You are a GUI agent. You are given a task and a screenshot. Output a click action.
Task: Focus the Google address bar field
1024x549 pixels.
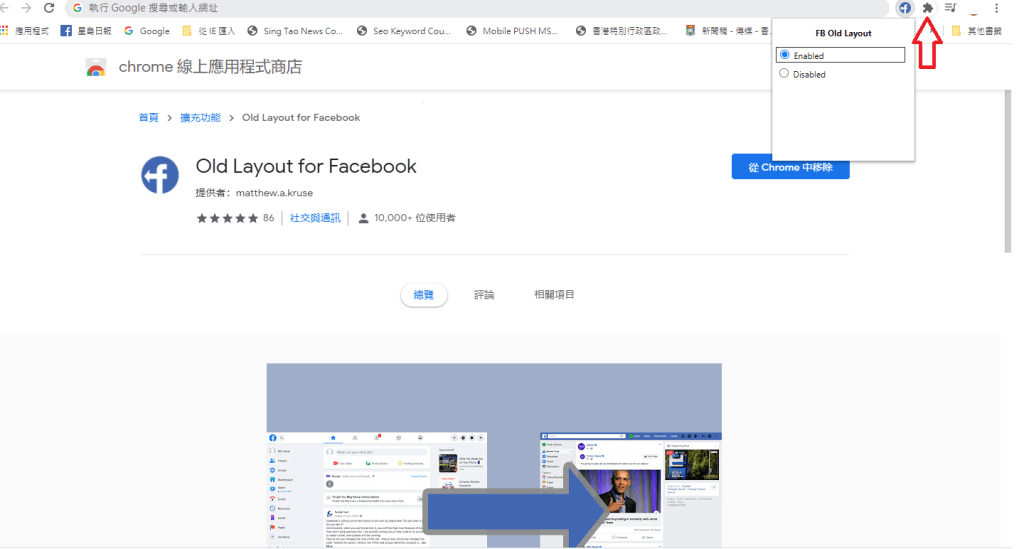[x=477, y=8]
